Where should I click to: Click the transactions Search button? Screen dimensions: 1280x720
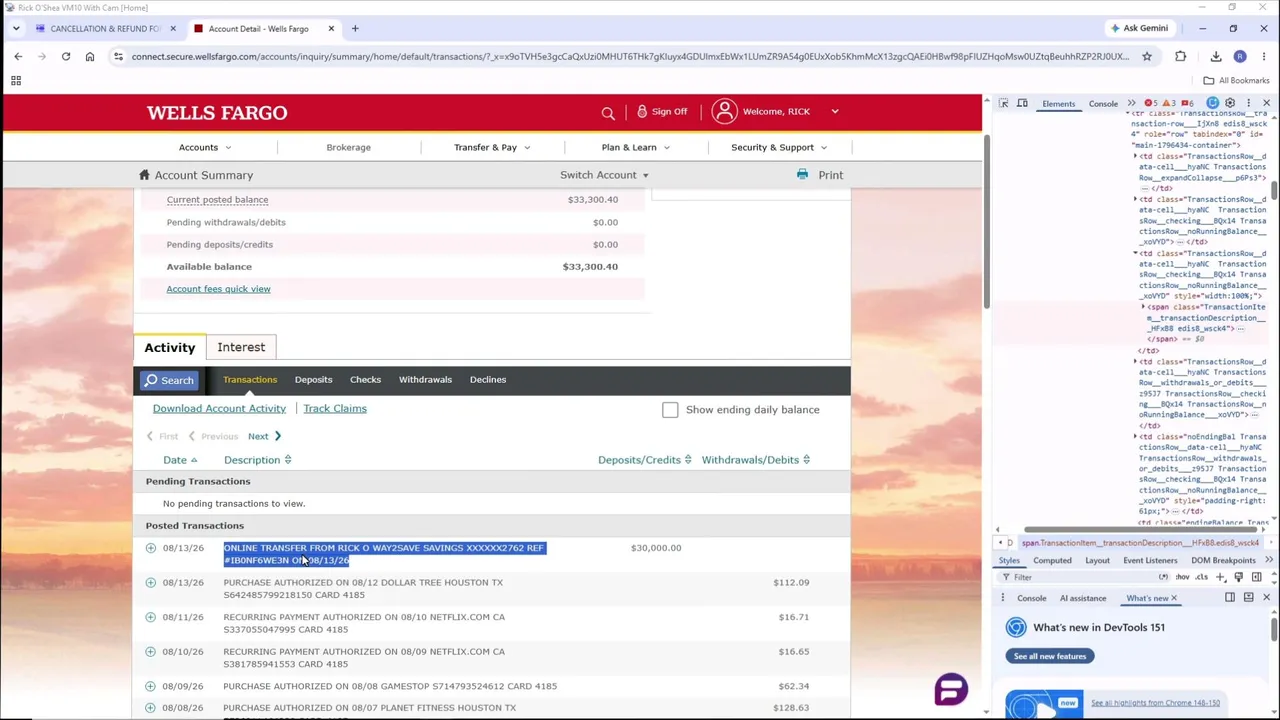pyautogui.click(x=168, y=380)
